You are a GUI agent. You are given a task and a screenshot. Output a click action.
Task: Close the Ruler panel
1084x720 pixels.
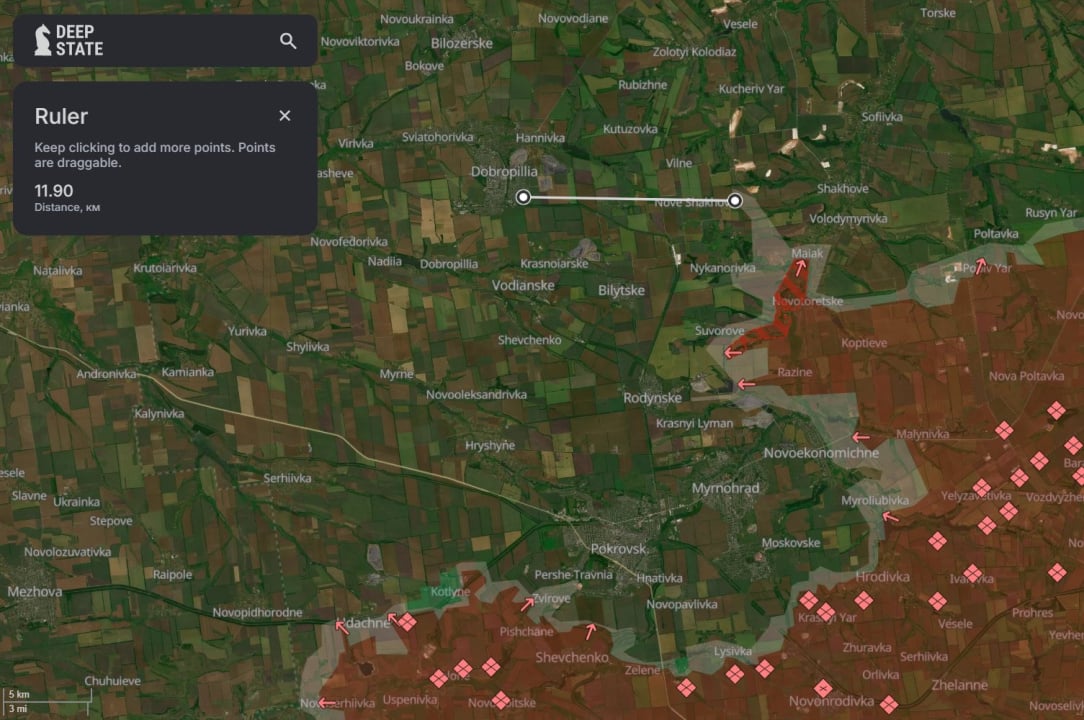click(285, 116)
